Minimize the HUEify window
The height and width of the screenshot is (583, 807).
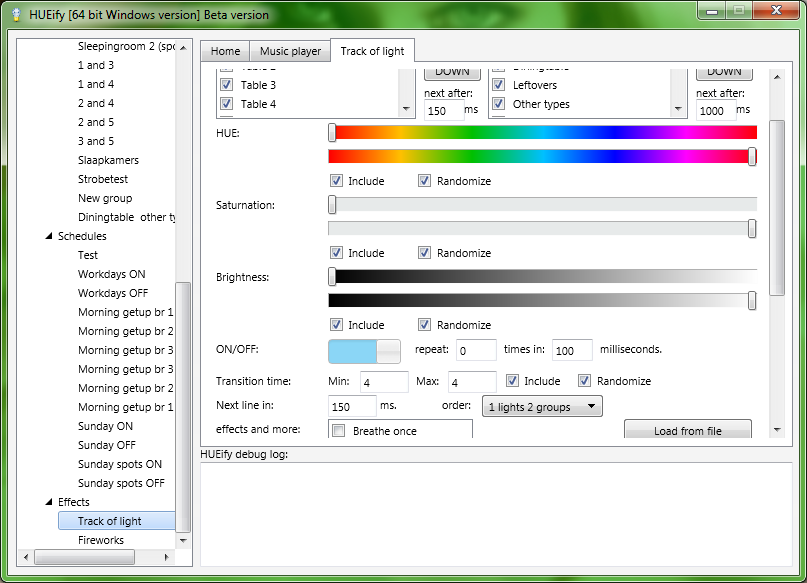pos(712,11)
